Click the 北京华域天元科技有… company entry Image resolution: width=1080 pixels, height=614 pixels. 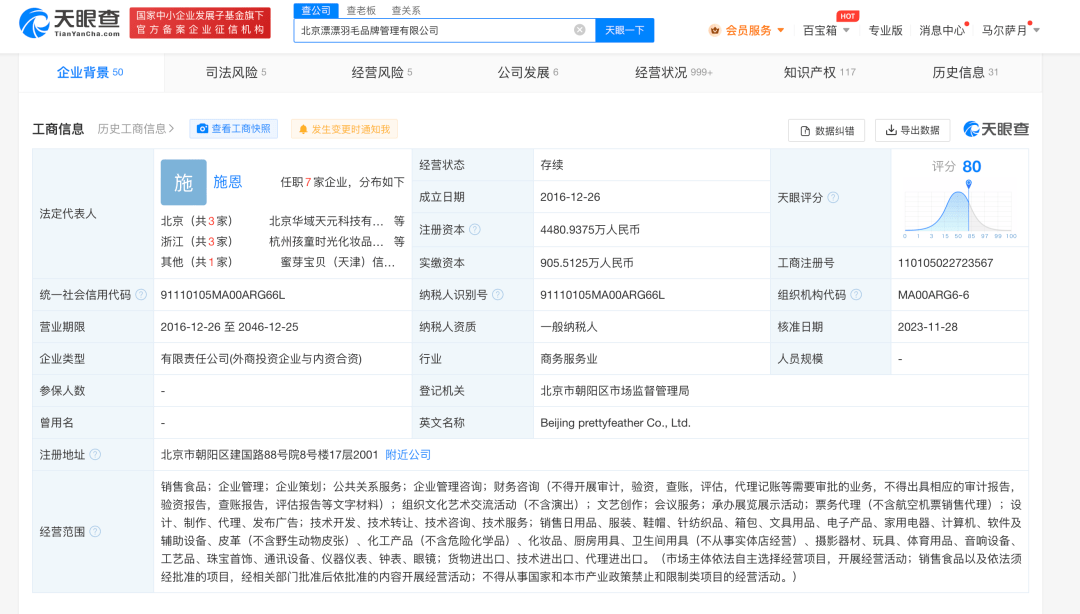pos(326,221)
